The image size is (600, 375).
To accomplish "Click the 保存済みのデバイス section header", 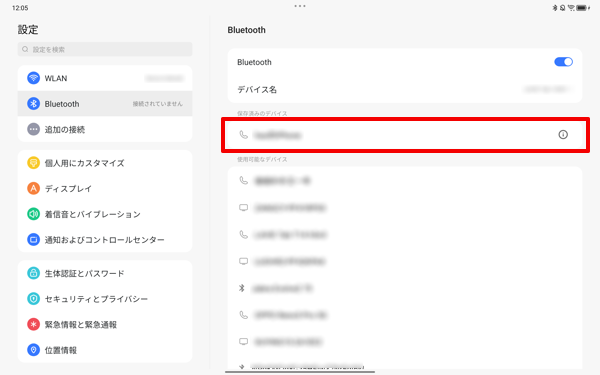I will tap(262, 113).
